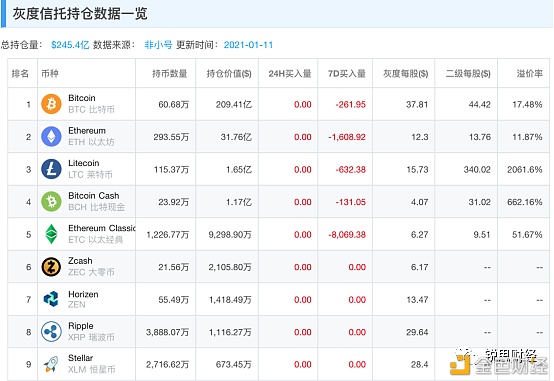Viewport: 554px width, 381px height.
Task: Open the Ripple name link
Action: pos(81,326)
